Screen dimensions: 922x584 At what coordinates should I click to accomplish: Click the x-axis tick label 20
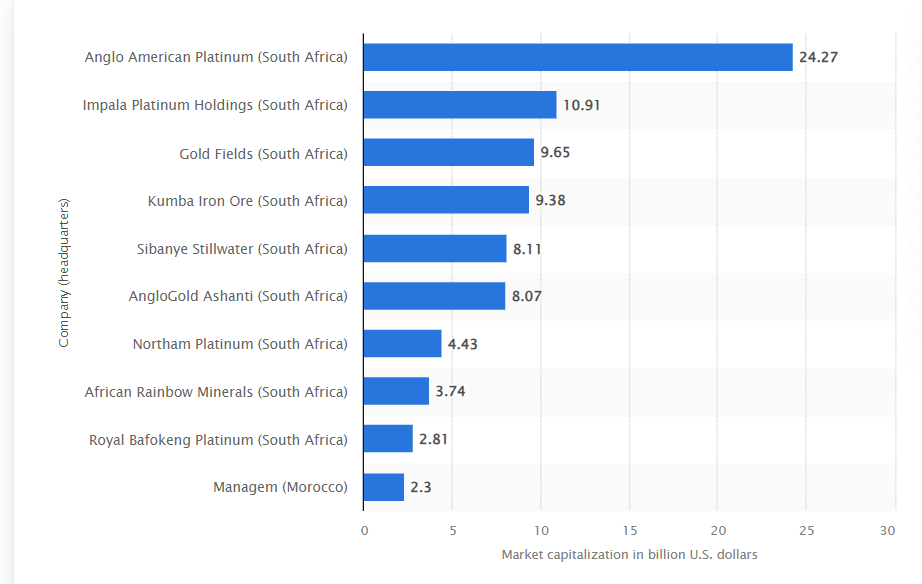(x=718, y=530)
